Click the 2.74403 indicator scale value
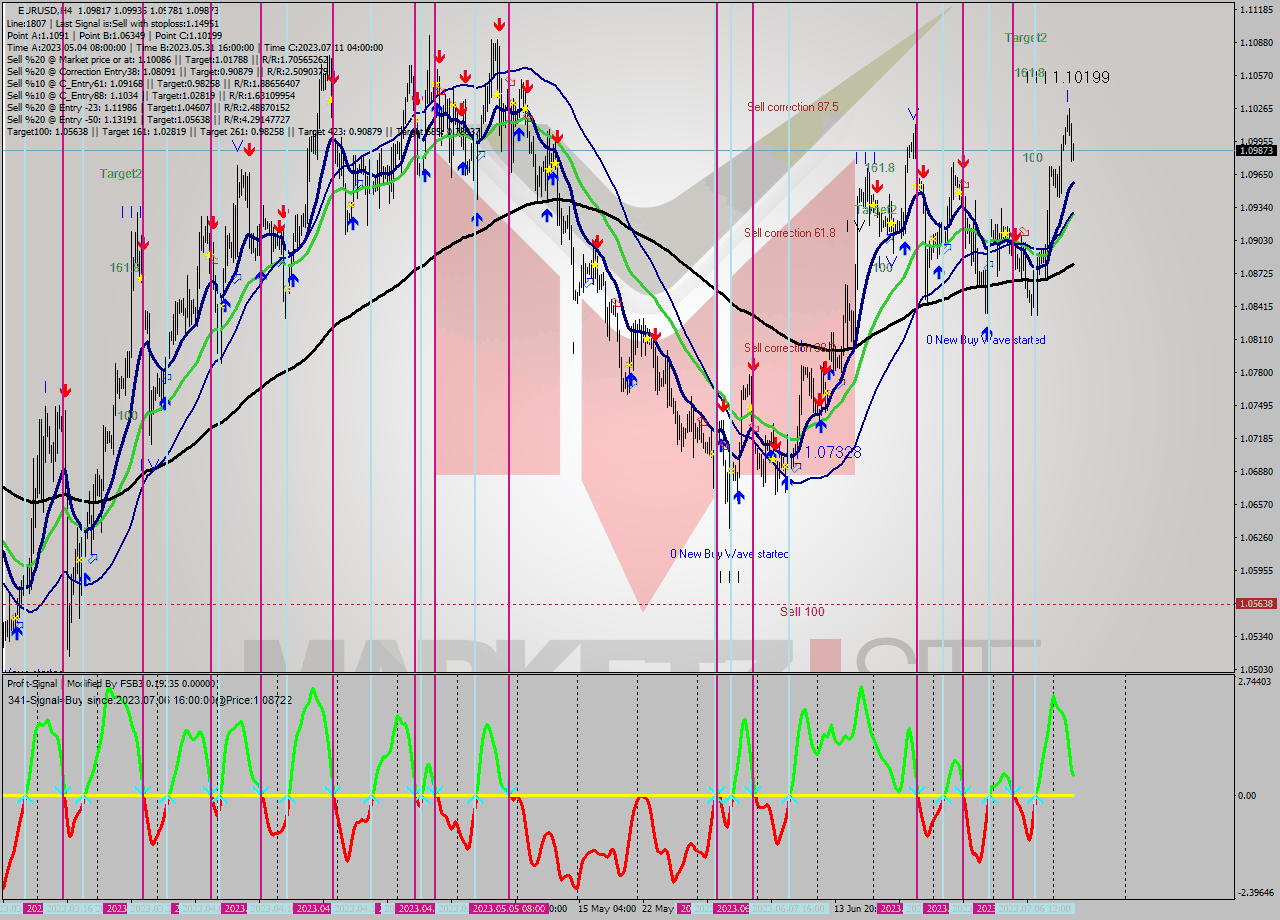The image size is (1280, 920). click(1256, 681)
